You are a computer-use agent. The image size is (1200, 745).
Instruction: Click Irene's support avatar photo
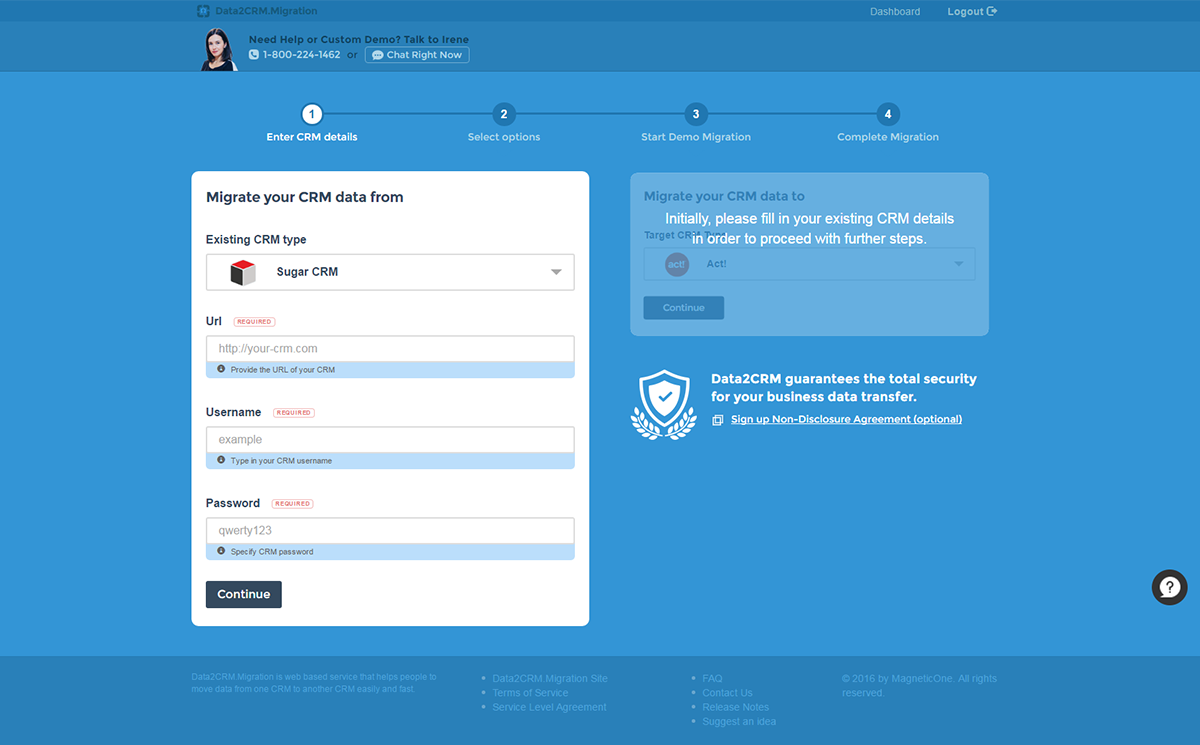(218, 49)
